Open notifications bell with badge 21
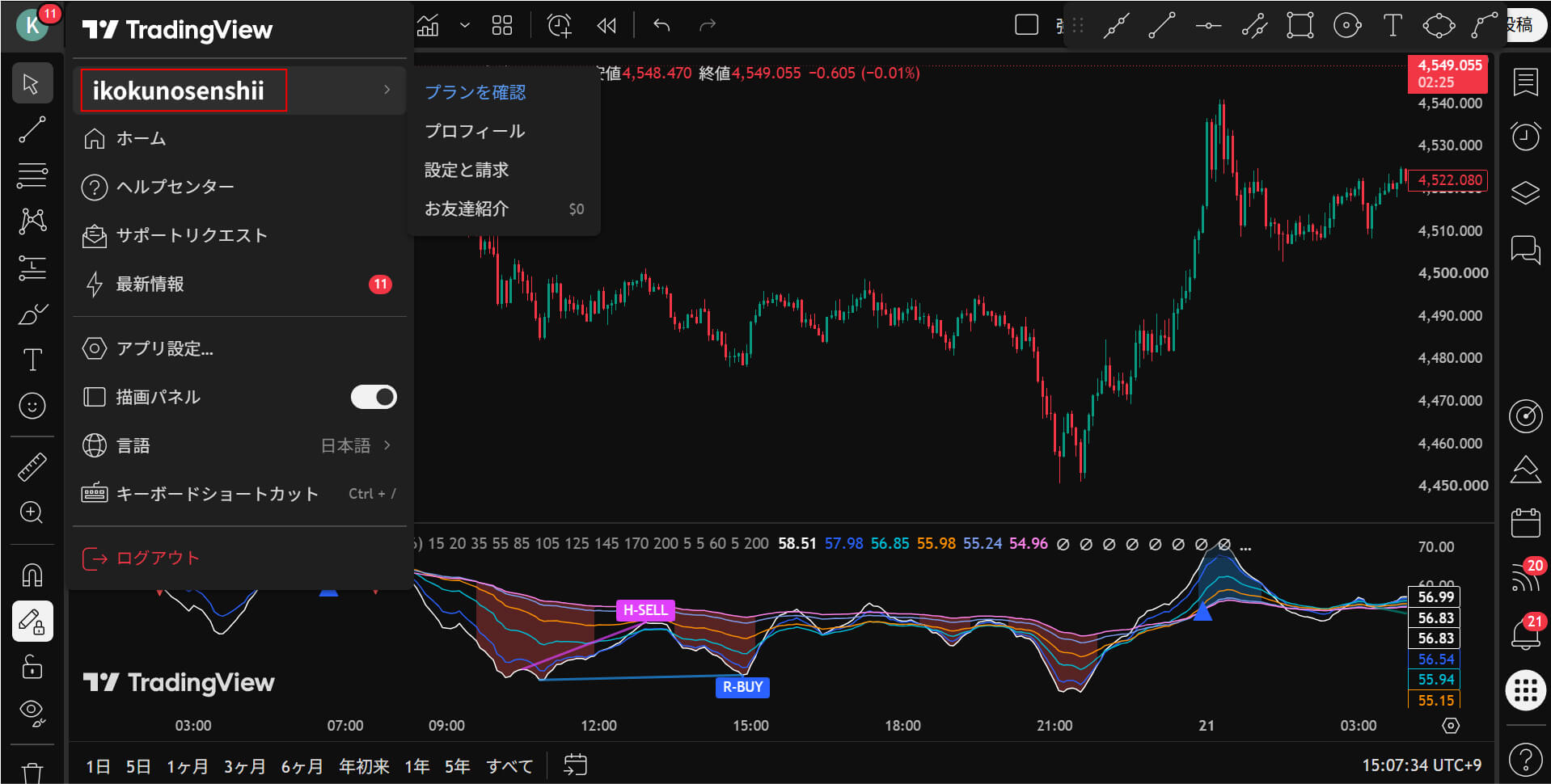This screenshot has height=784, width=1551. point(1525,633)
